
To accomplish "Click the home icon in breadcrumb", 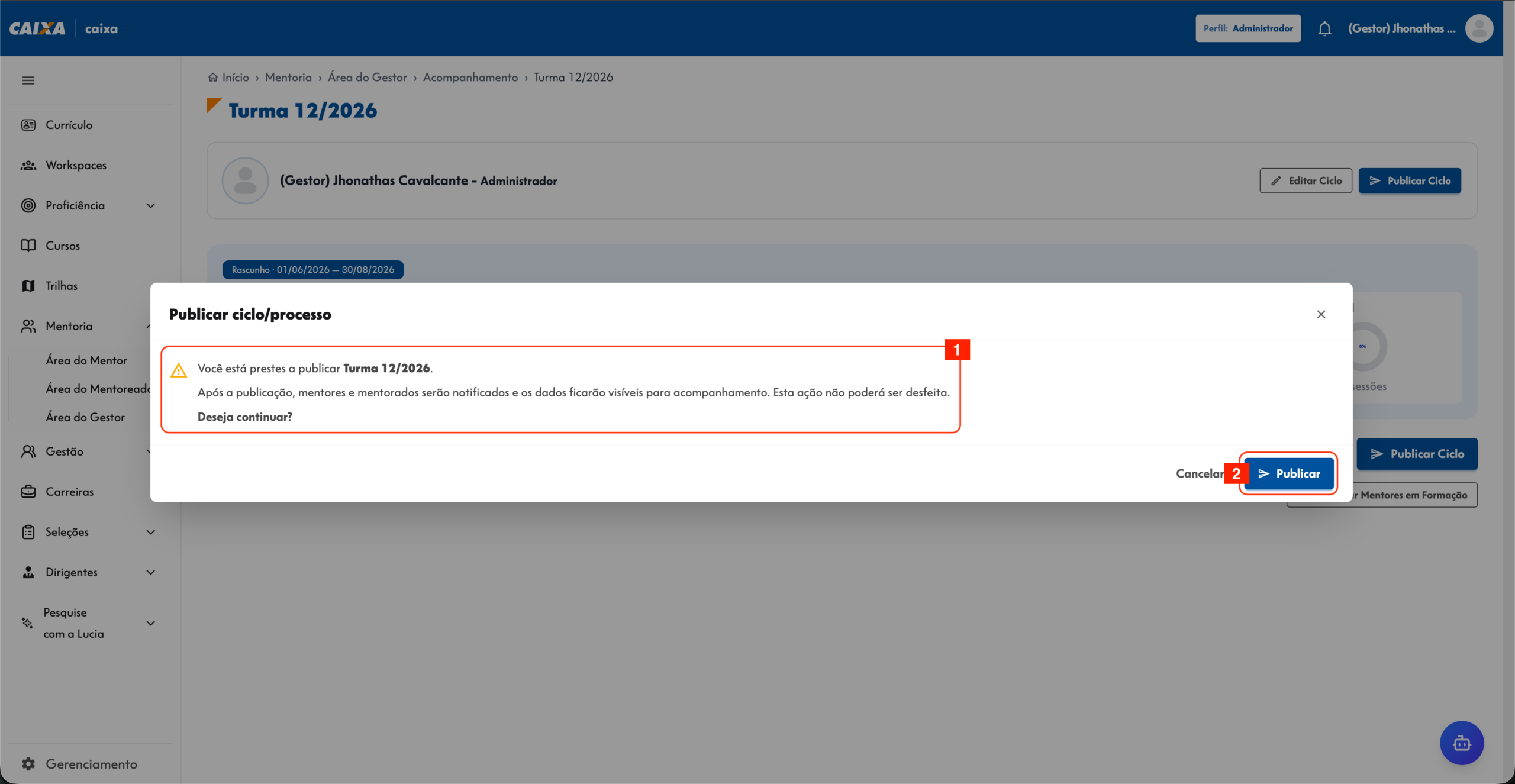I will click(x=213, y=78).
